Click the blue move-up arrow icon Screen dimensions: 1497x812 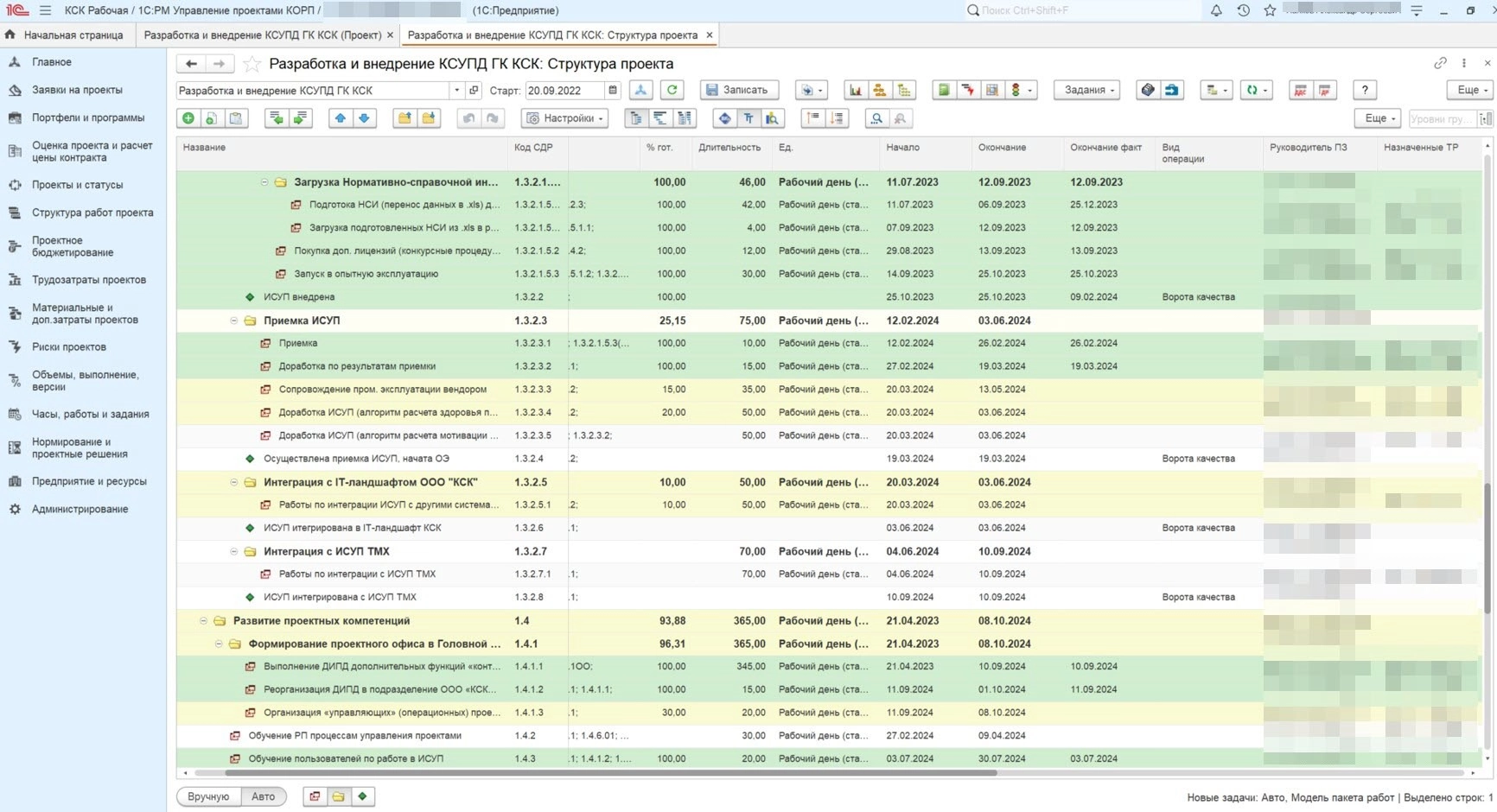(341, 118)
